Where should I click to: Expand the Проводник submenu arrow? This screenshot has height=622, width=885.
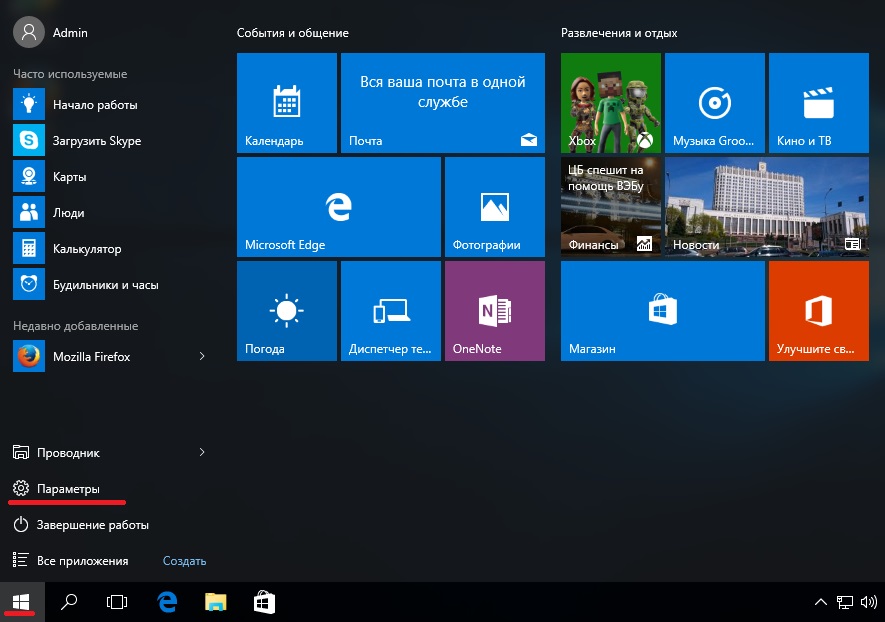(x=202, y=452)
